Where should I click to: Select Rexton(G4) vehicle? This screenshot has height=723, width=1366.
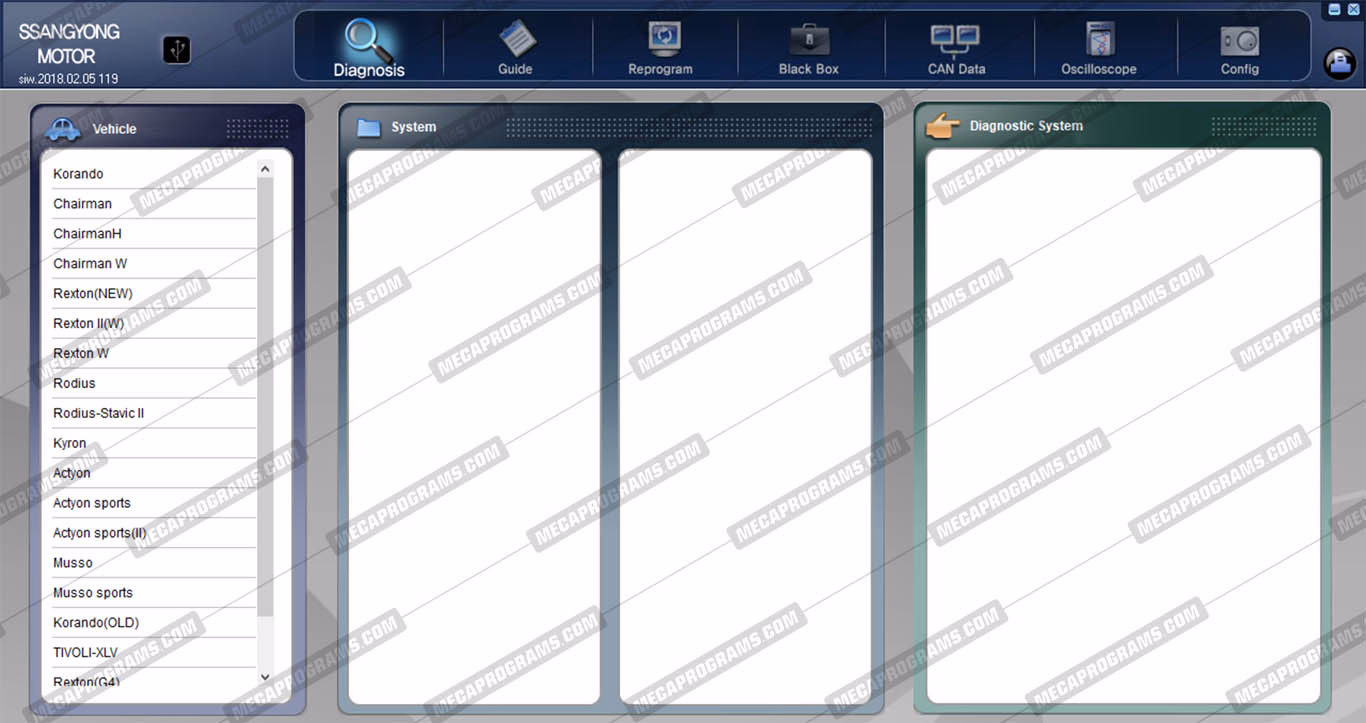point(154,680)
